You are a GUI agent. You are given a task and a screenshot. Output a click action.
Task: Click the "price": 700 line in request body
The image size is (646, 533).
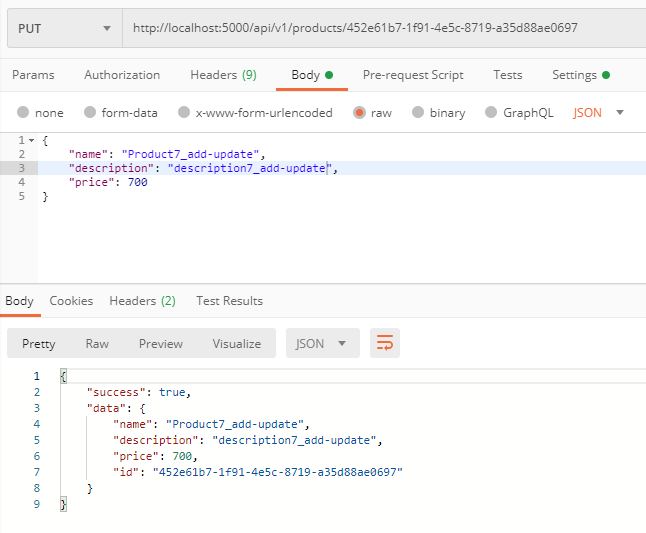coord(108,182)
